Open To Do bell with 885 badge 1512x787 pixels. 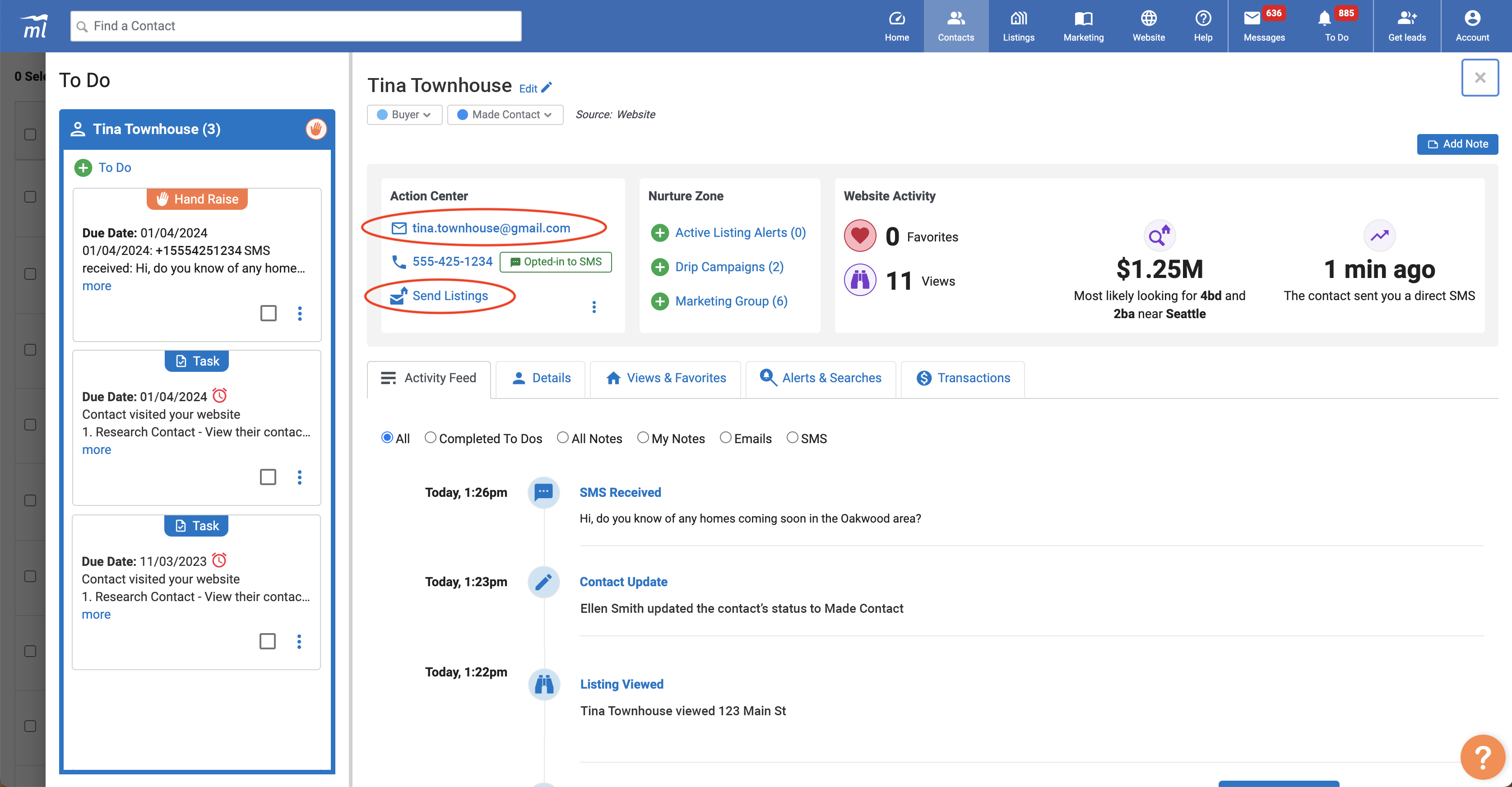pyautogui.click(x=1336, y=26)
